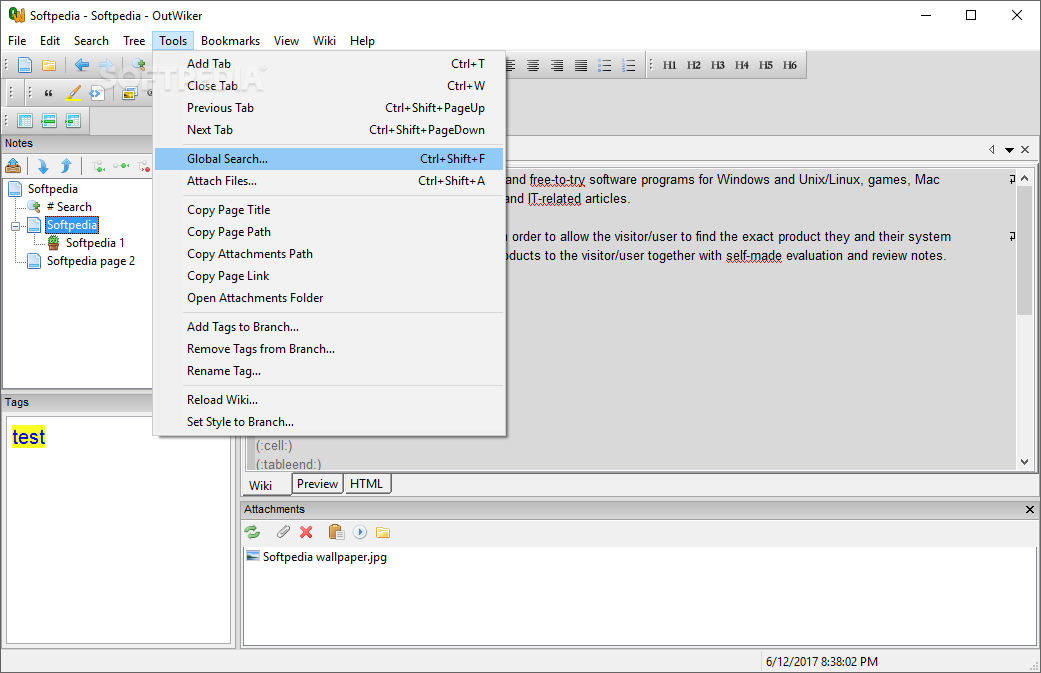The width and height of the screenshot is (1041, 673).
Task: Click the code block icon with angle brackets
Action: tap(97, 94)
